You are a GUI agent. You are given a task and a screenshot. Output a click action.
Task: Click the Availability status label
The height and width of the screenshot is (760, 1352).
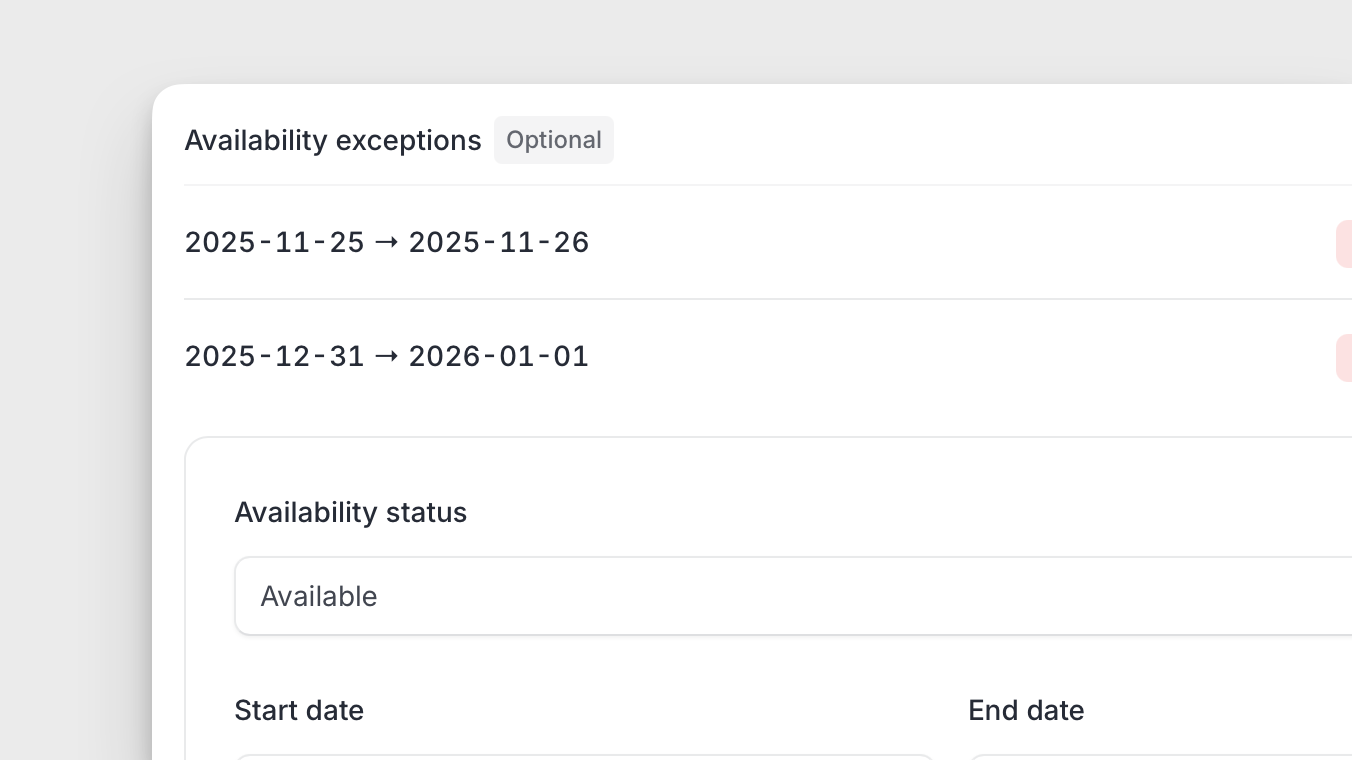[350, 512]
